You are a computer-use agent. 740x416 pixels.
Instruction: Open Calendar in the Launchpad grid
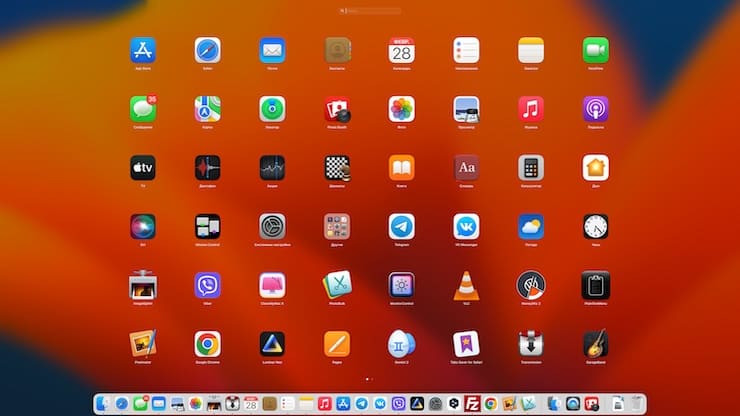(402, 50)
